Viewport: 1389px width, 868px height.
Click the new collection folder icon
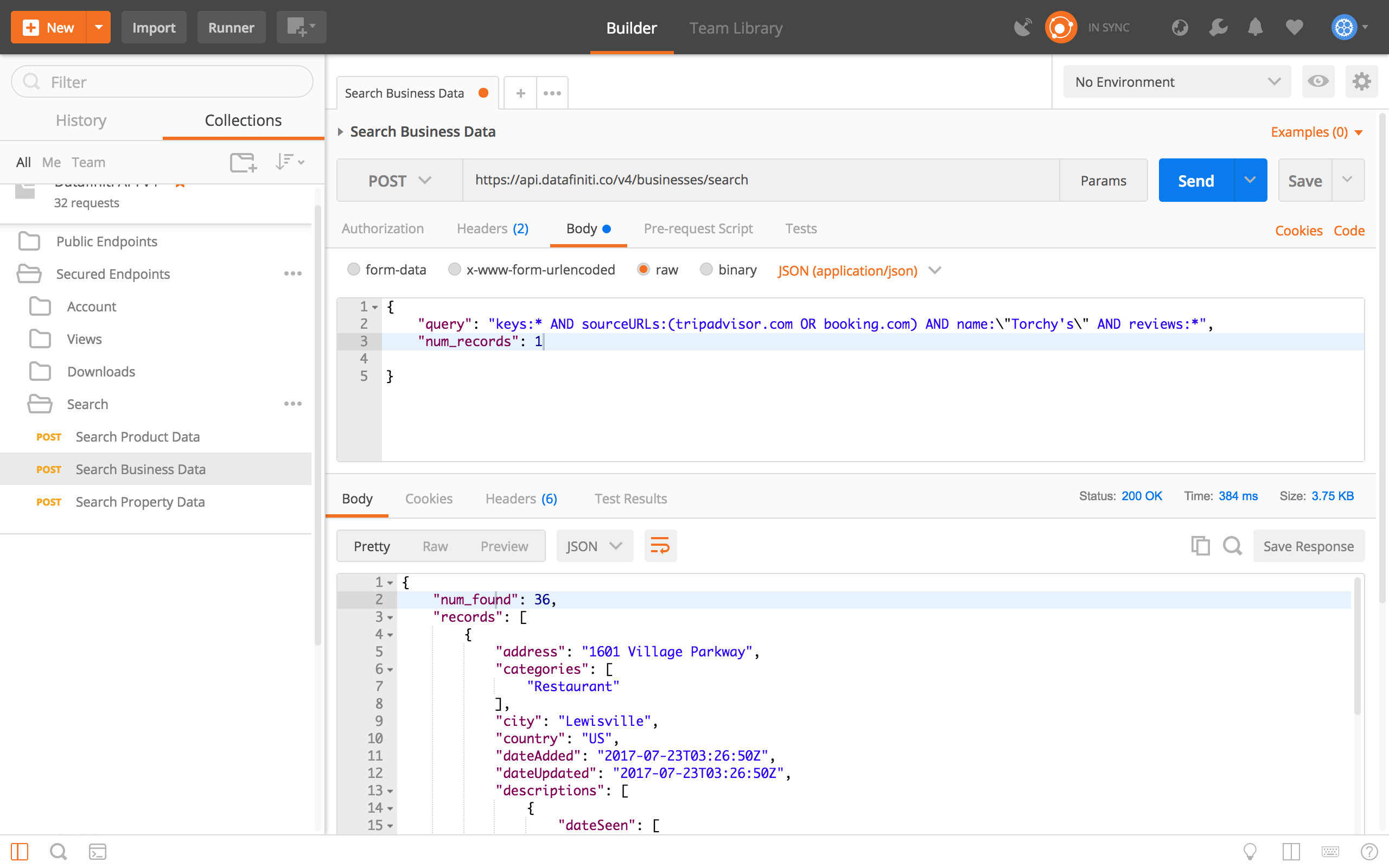(x=244, y=162)
